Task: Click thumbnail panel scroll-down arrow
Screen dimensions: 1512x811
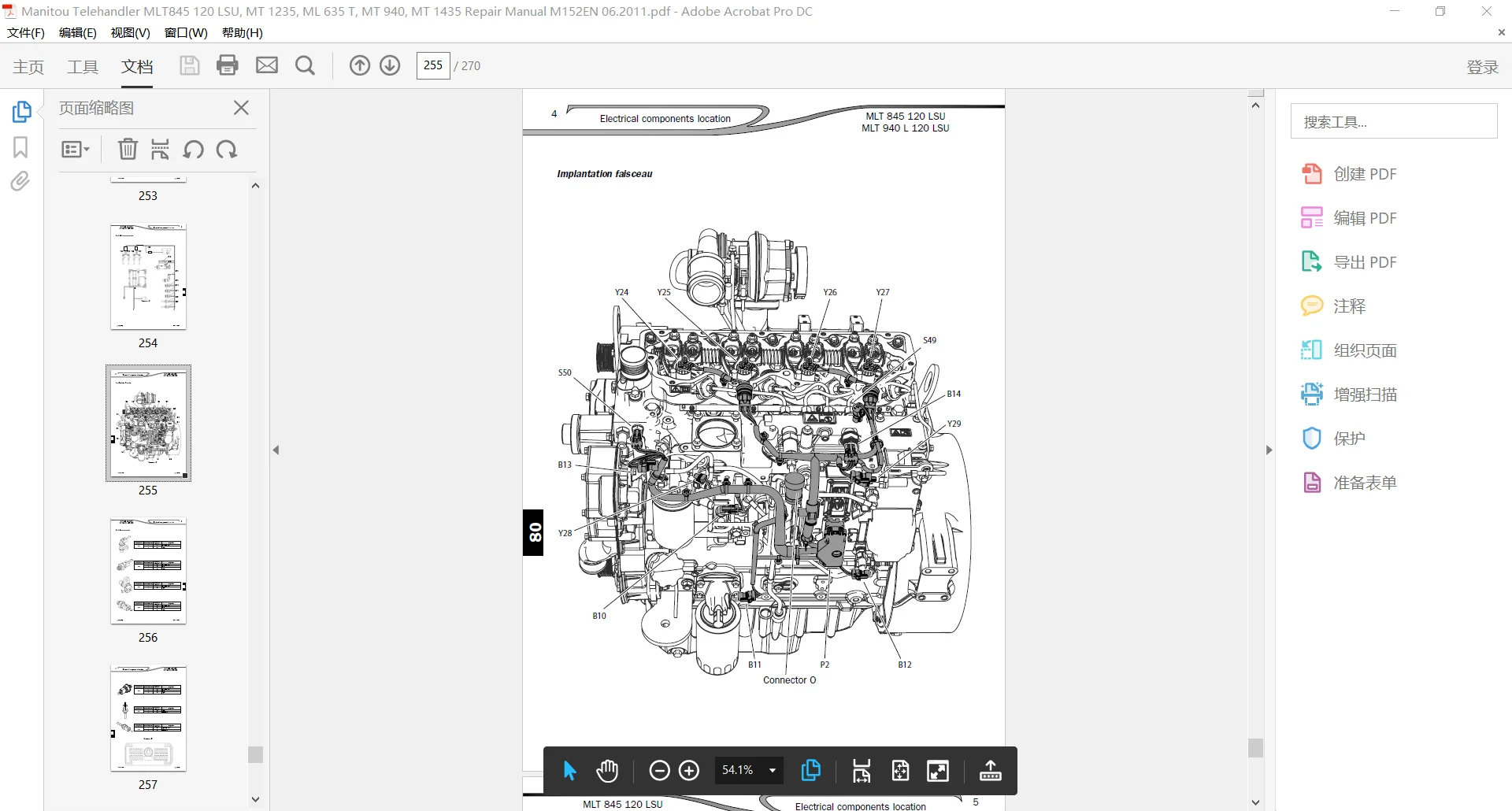Action: pyautogui.click(x=255, y=799)
